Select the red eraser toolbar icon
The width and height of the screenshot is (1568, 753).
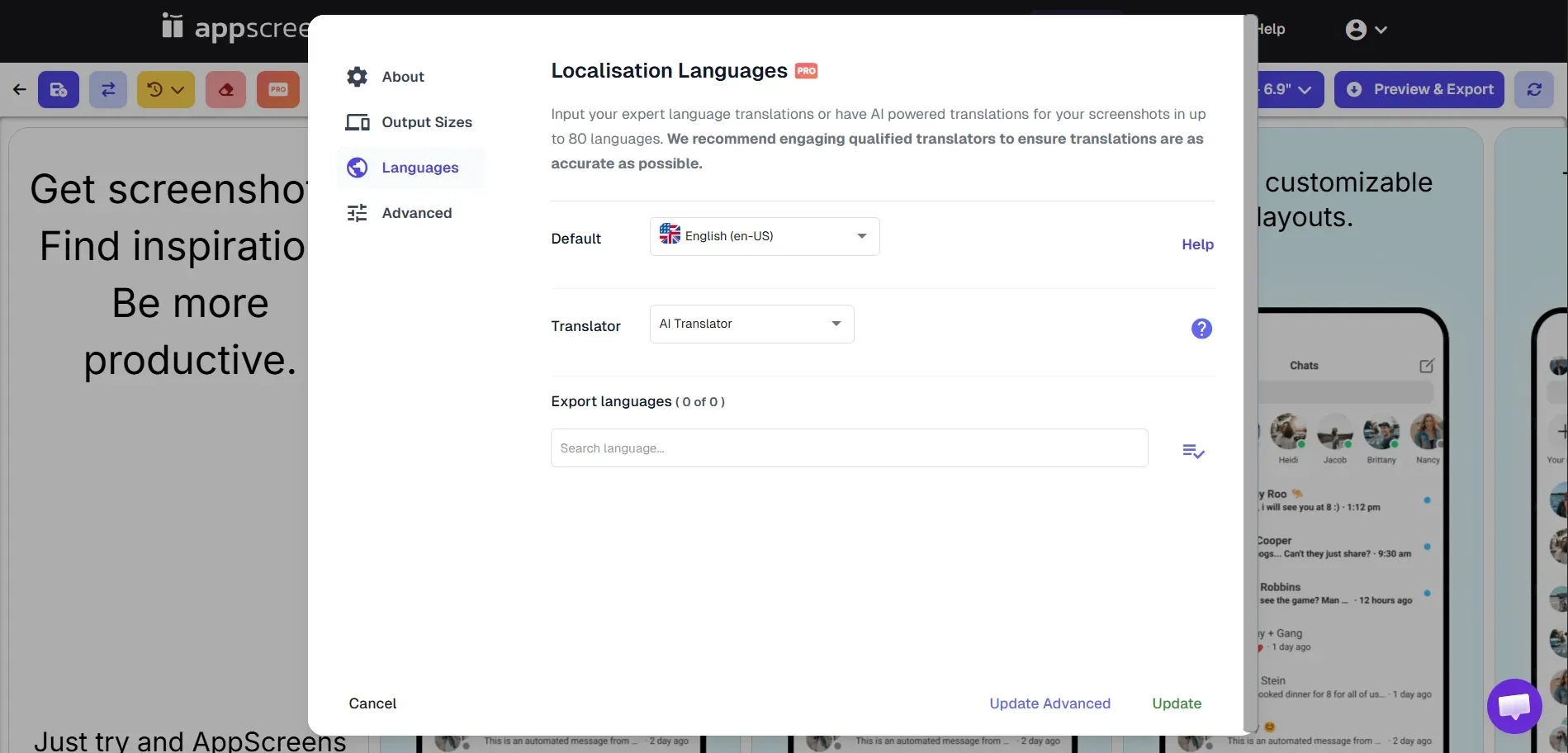225,89
